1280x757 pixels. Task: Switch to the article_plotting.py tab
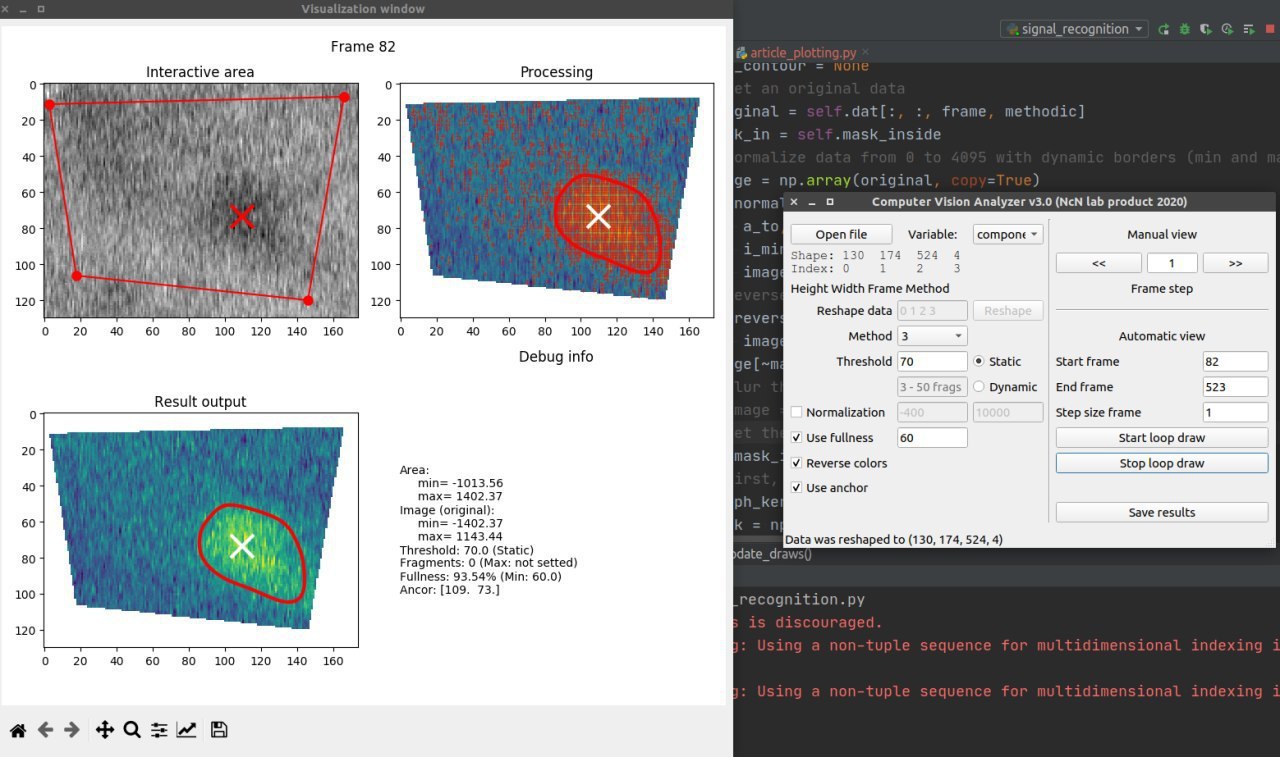click(x=804, y=53)
